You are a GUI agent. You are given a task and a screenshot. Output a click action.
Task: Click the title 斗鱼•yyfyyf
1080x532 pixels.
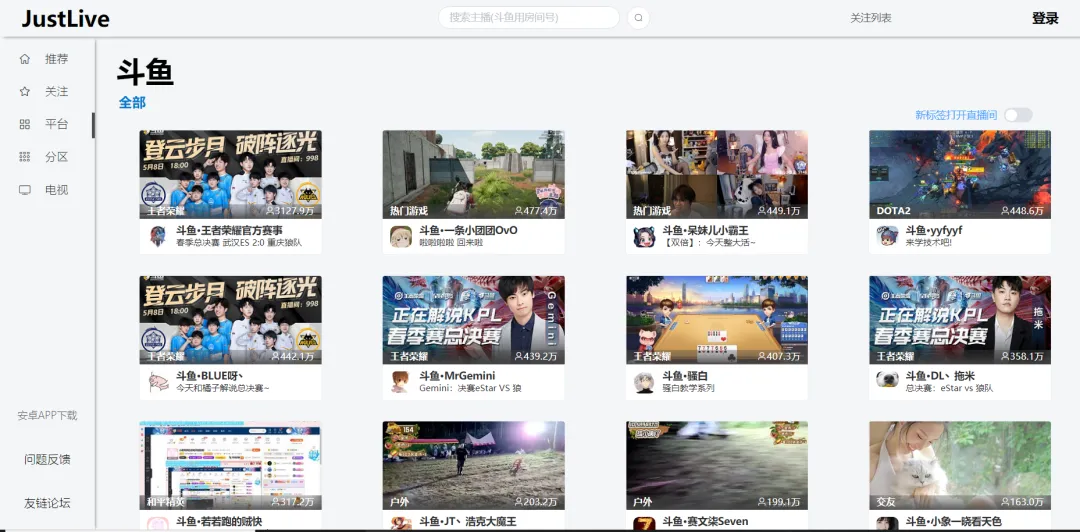coord(934,230)
